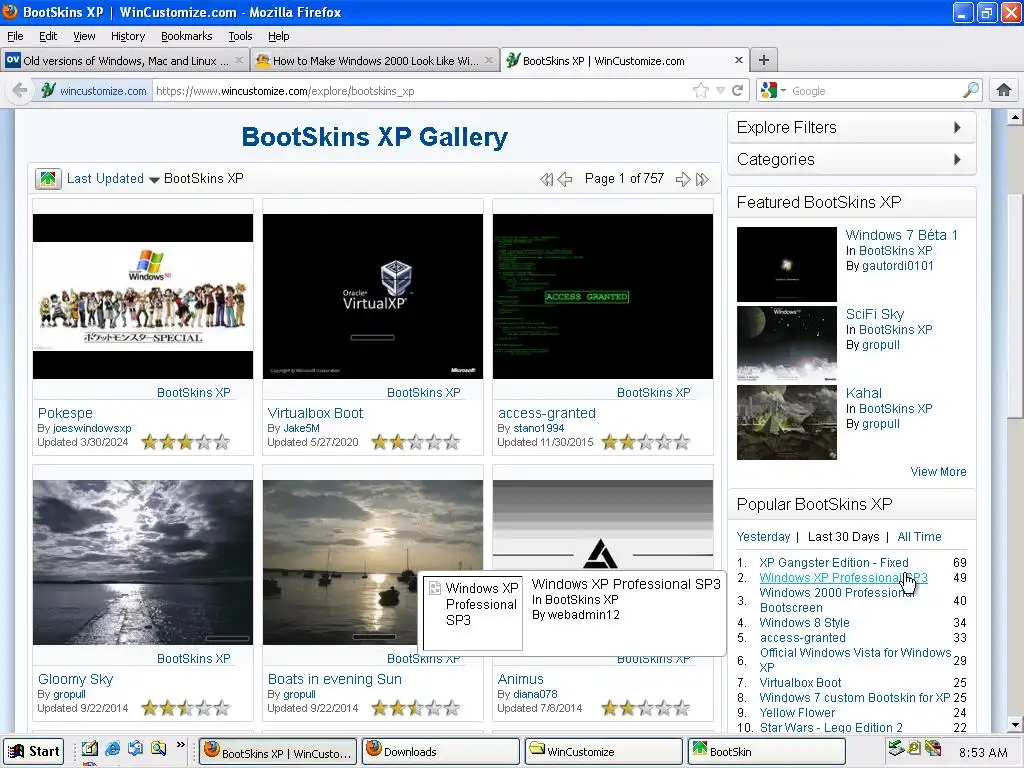The width and height of the screenshot is (1024, 768).
Task: Click View More under Featured BootSkins
Action: tap(938, 472)
